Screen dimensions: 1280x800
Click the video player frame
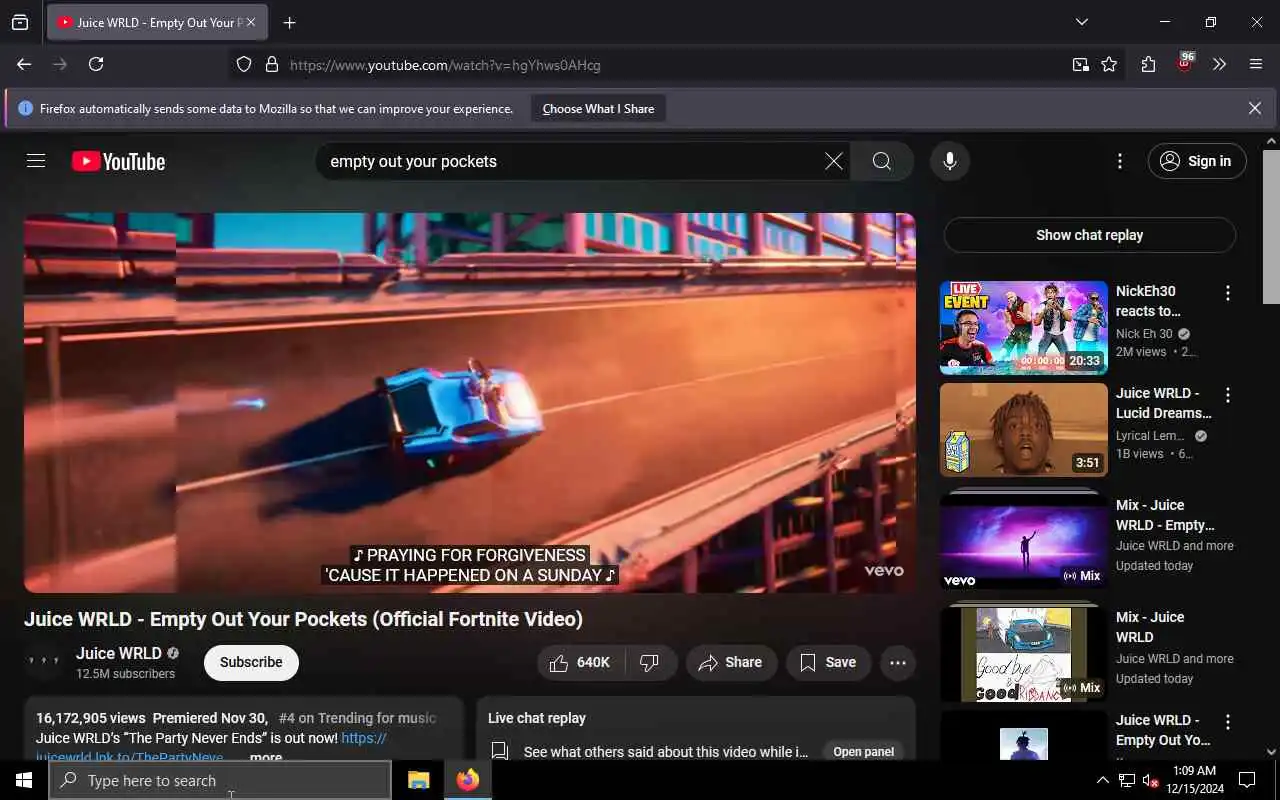tap(470, 402)
